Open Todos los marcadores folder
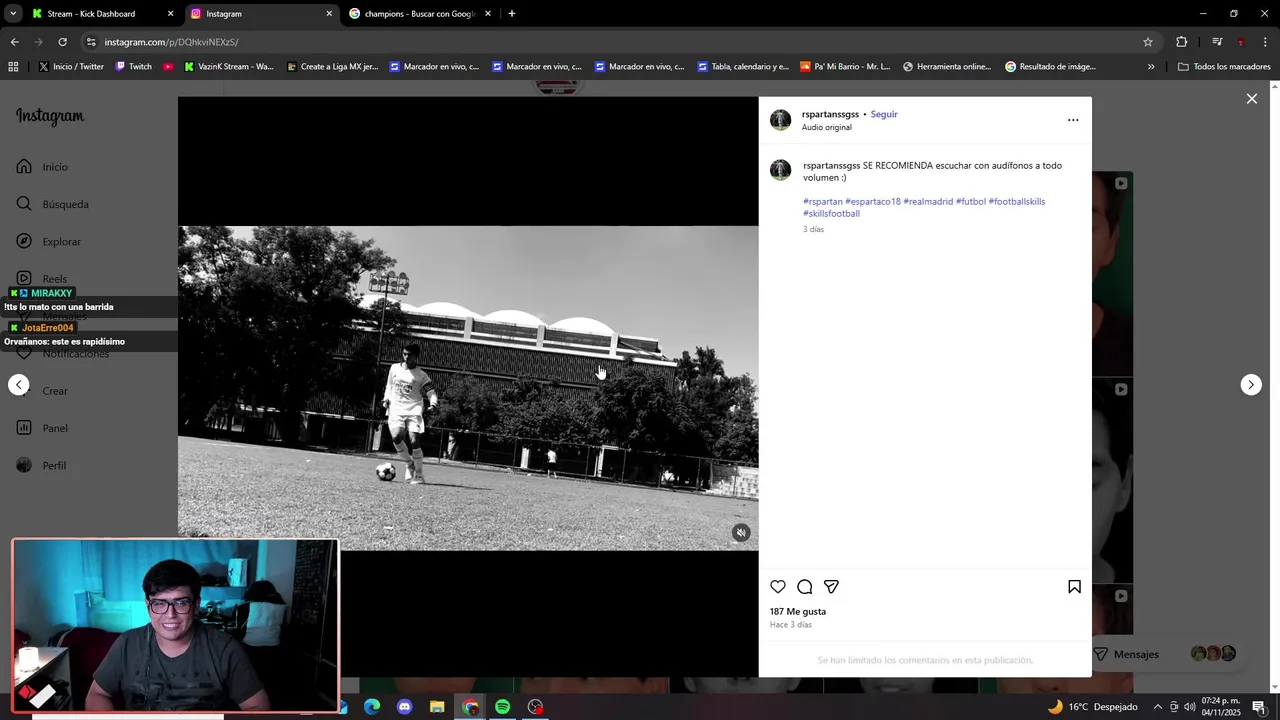 (1224, 67)
